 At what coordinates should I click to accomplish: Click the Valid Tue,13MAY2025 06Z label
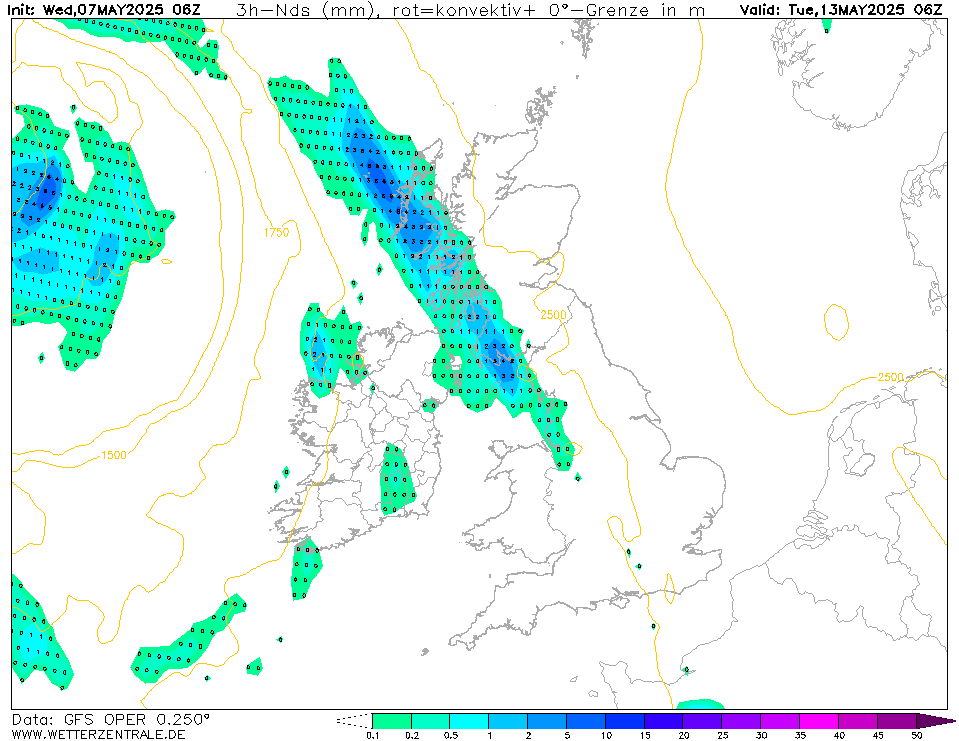coord(841,10)
